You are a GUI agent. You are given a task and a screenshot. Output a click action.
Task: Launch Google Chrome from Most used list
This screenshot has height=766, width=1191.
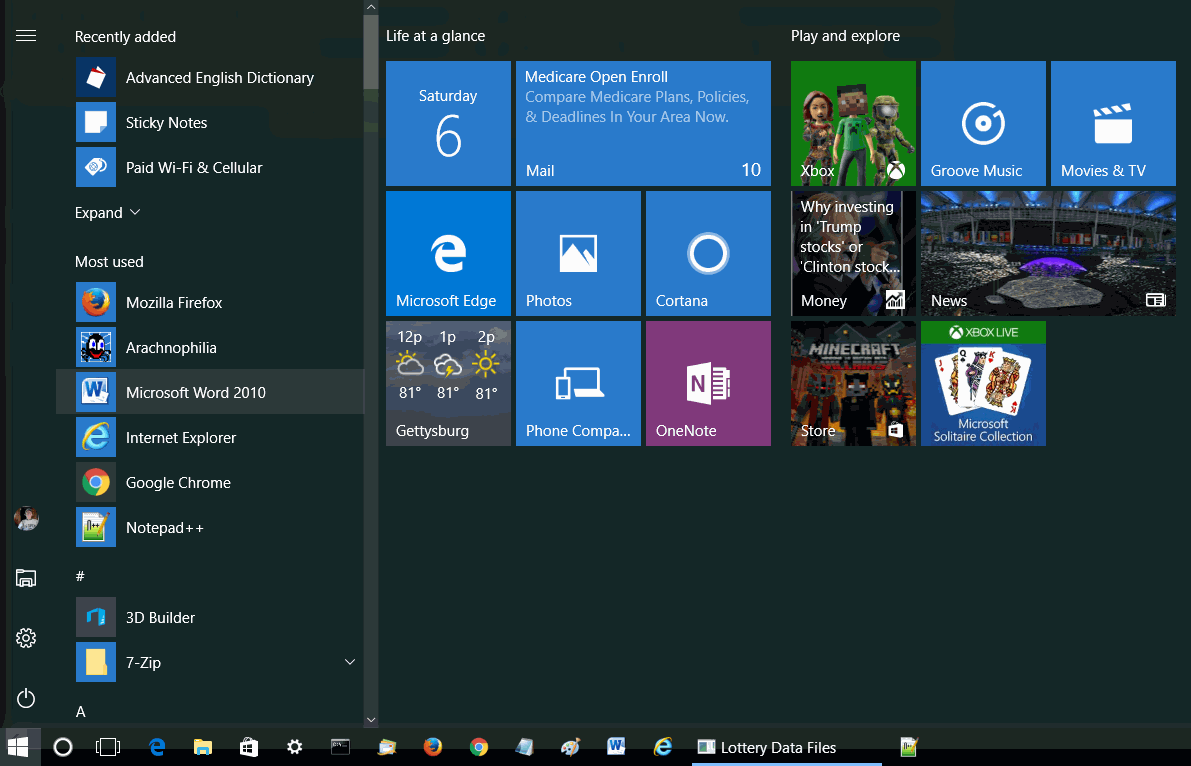210,482
